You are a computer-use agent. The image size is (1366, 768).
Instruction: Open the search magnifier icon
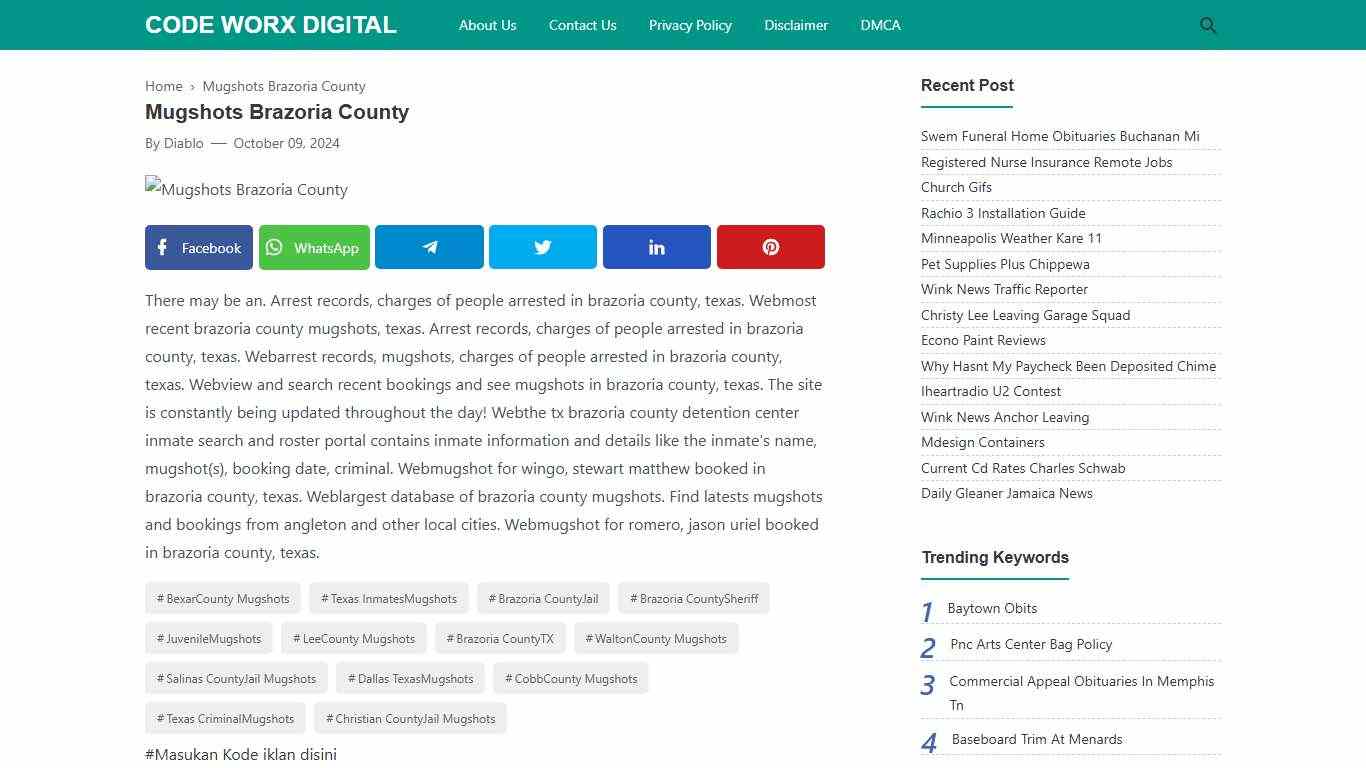coord(1208,25)
